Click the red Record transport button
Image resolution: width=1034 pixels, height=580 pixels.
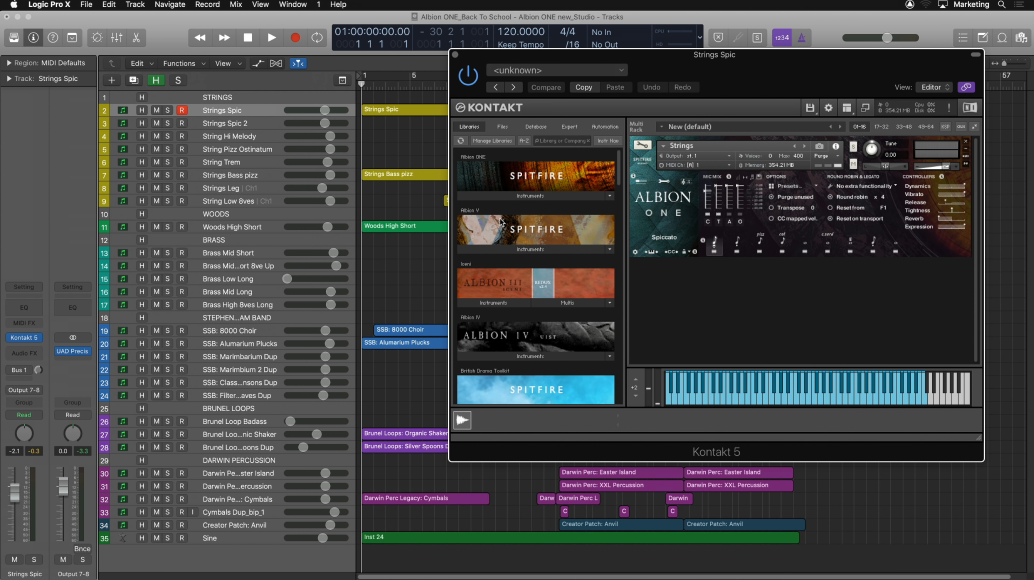tap(294, 38)
